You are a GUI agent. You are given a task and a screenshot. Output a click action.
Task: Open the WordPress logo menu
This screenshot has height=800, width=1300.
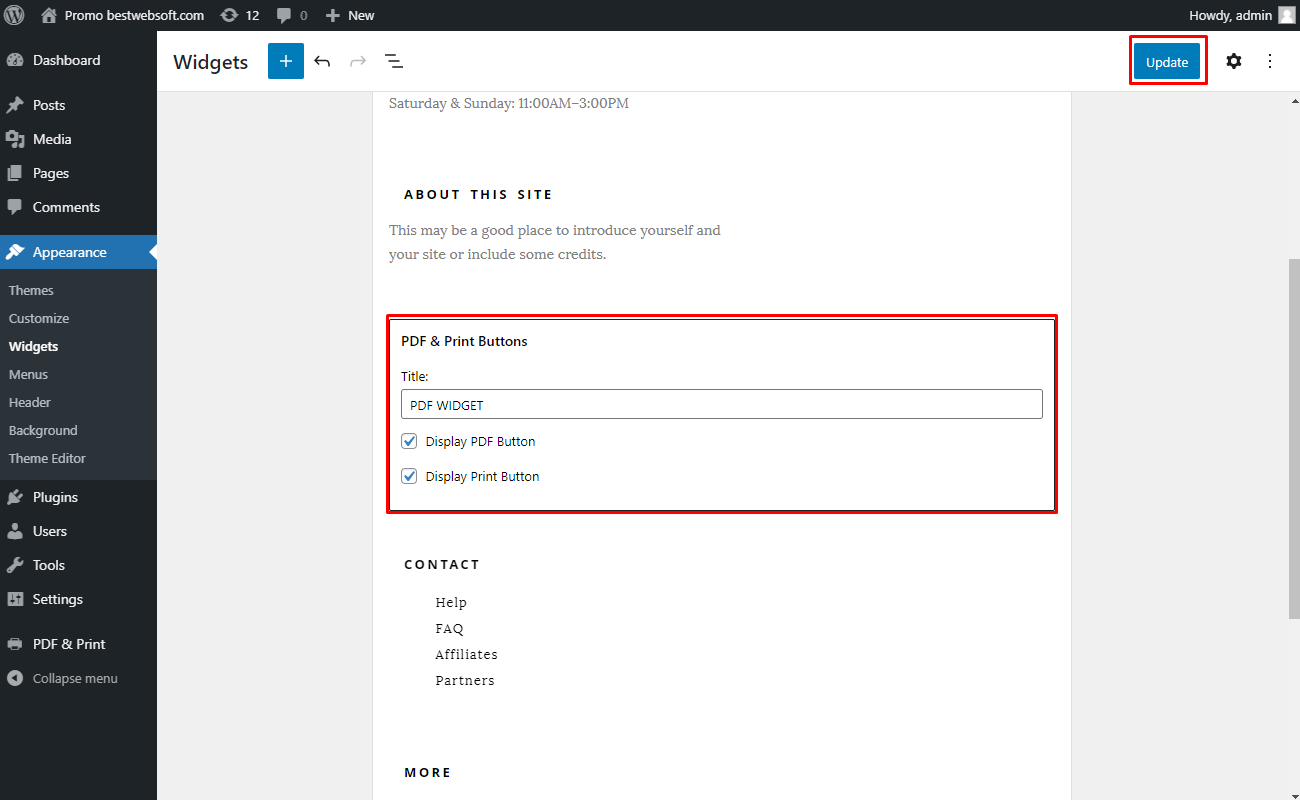(x=14, y=15)
